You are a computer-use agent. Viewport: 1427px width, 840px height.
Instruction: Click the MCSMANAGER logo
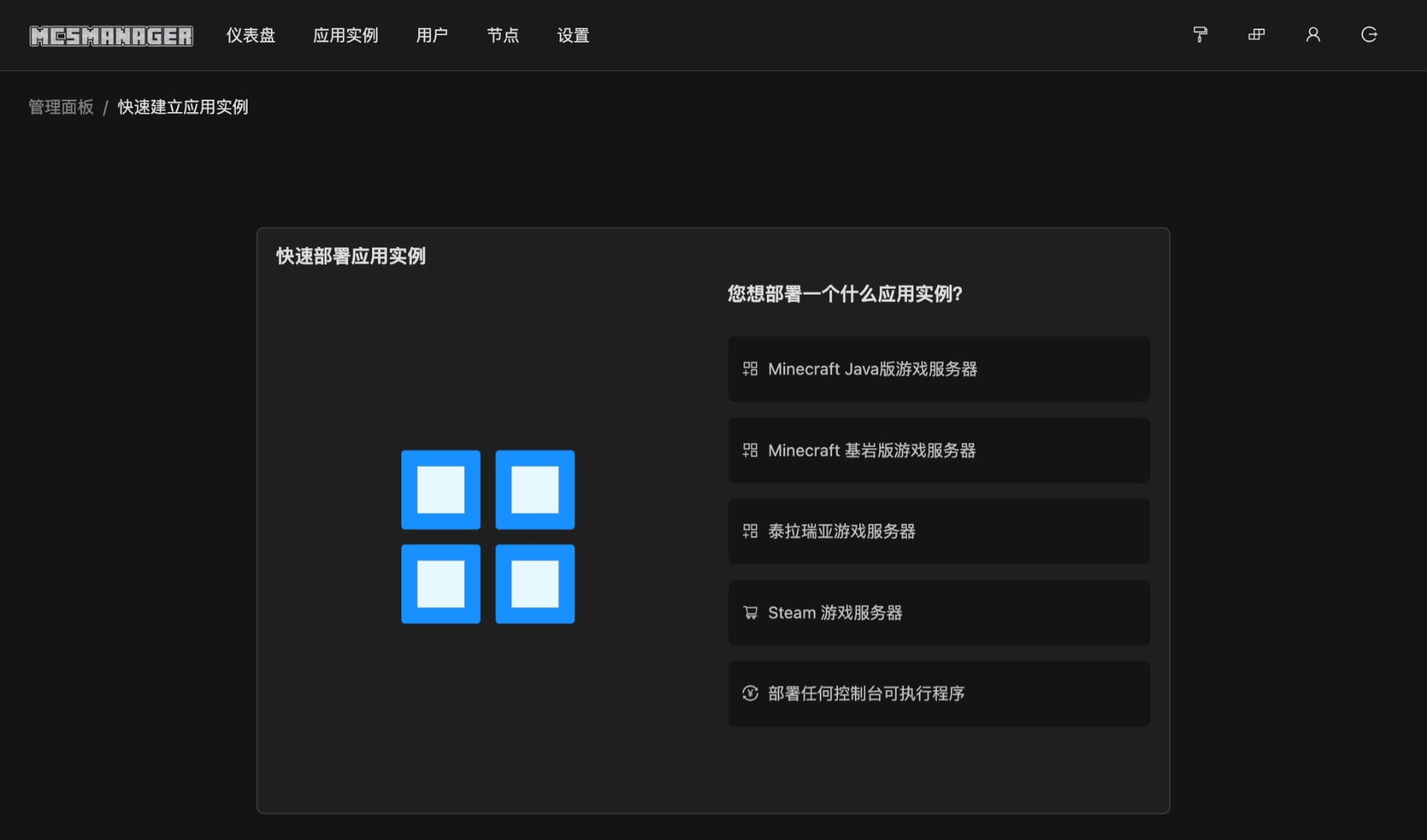[x=111, y=36]
